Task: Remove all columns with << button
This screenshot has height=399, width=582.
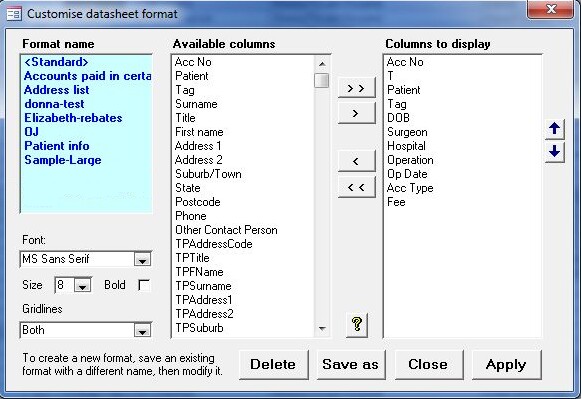Action: tap(356, 187)
